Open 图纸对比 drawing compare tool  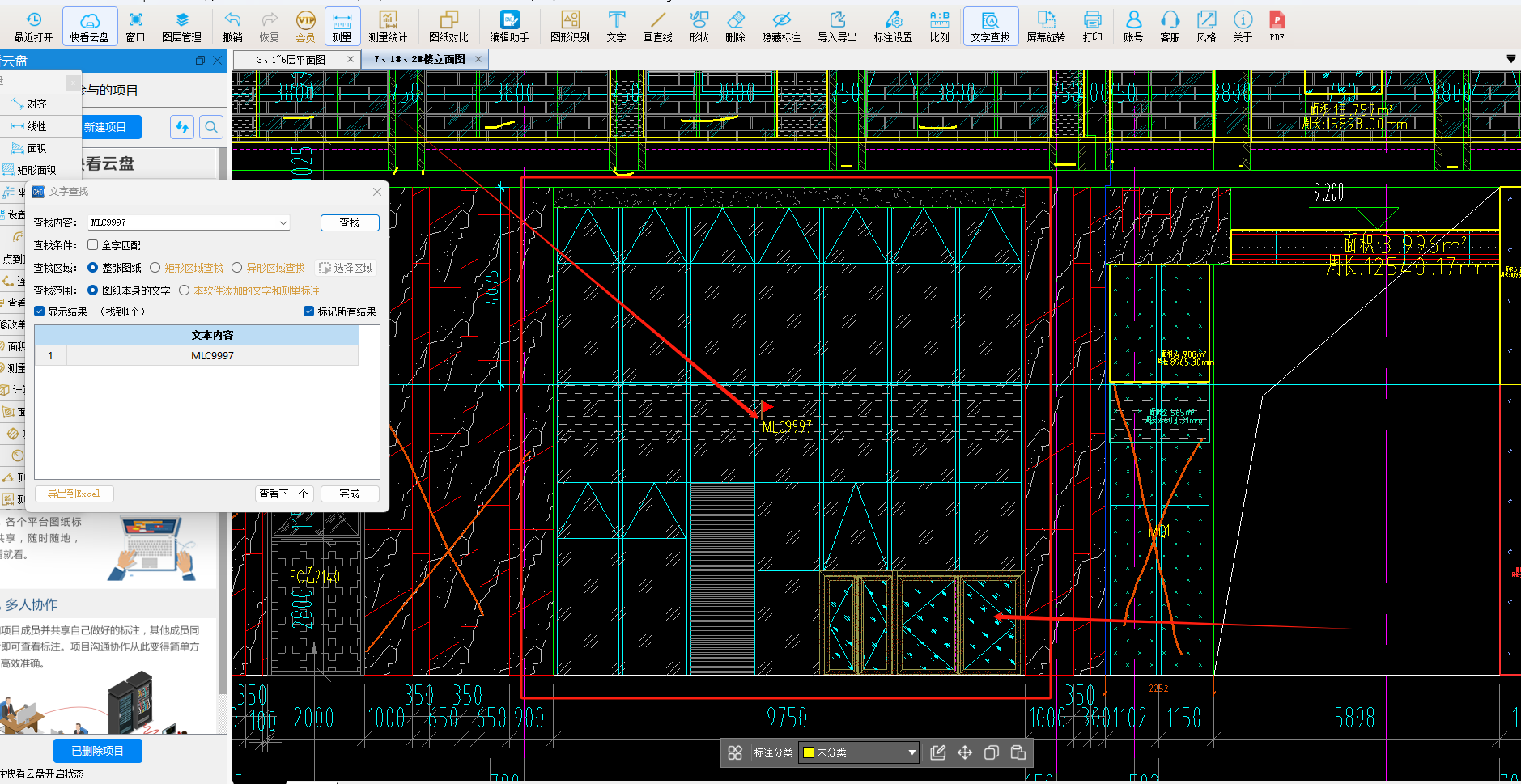[x=449, y=27]
